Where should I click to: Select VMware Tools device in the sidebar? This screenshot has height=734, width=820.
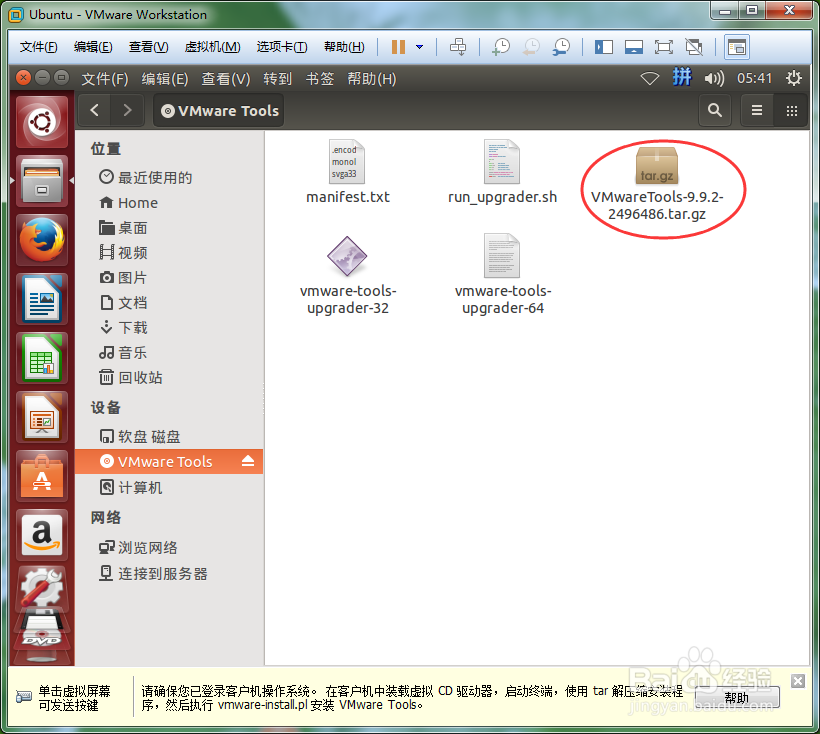[169, 461]
